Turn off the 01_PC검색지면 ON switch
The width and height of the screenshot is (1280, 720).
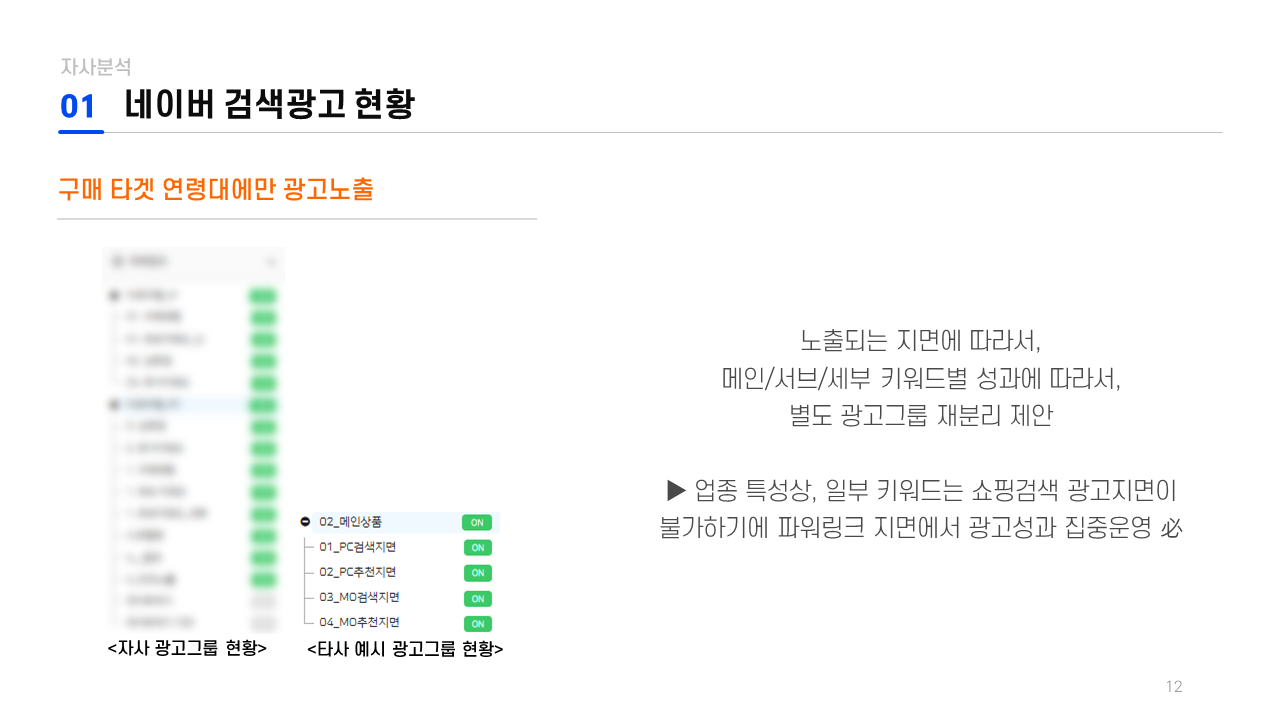click(x=478, y=548)
